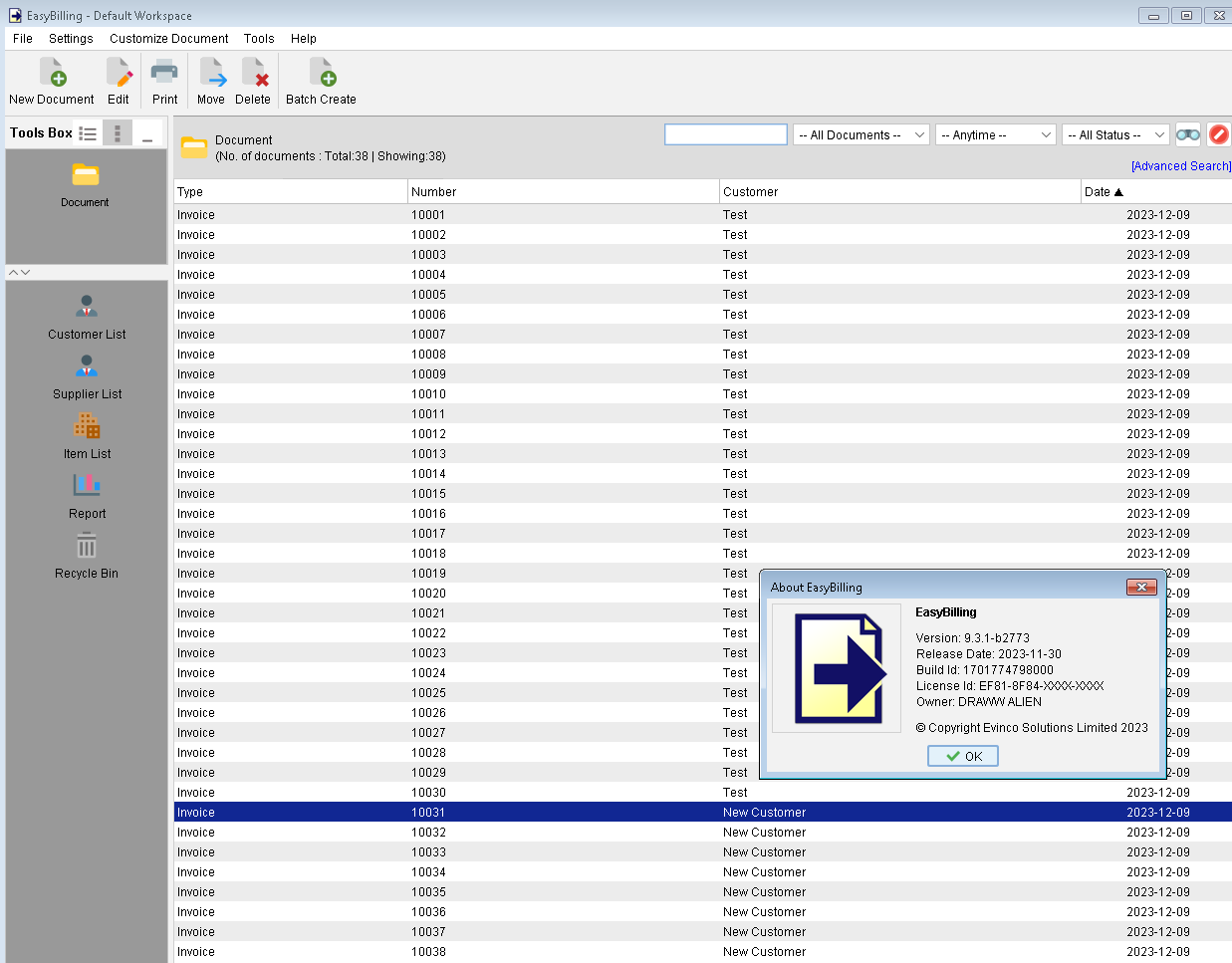The image size is (1232, 963).
Task: Click the Delete document icon
Action: pos(253,81)
